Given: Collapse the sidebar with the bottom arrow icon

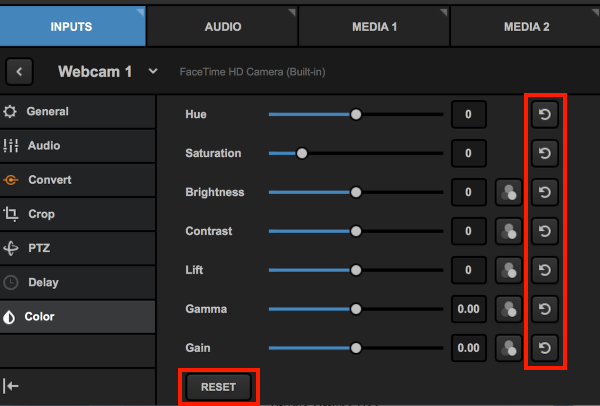Looking at the screenshot, I should [12, 386].
